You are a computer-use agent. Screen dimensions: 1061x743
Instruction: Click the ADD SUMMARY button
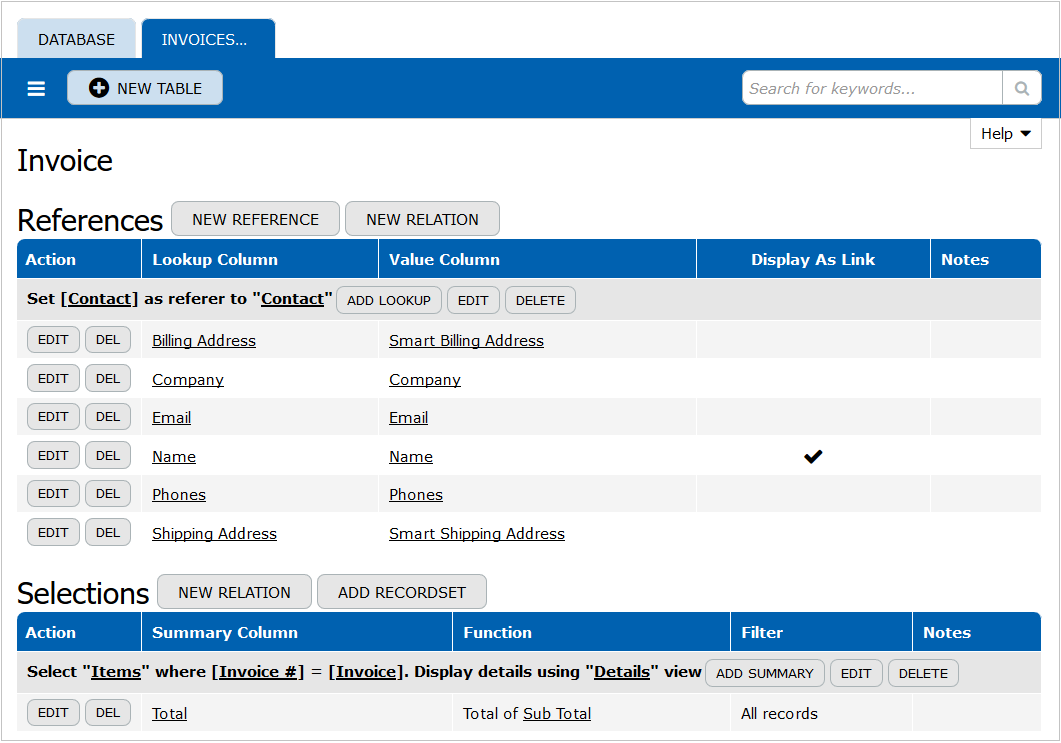coord(765,673)
